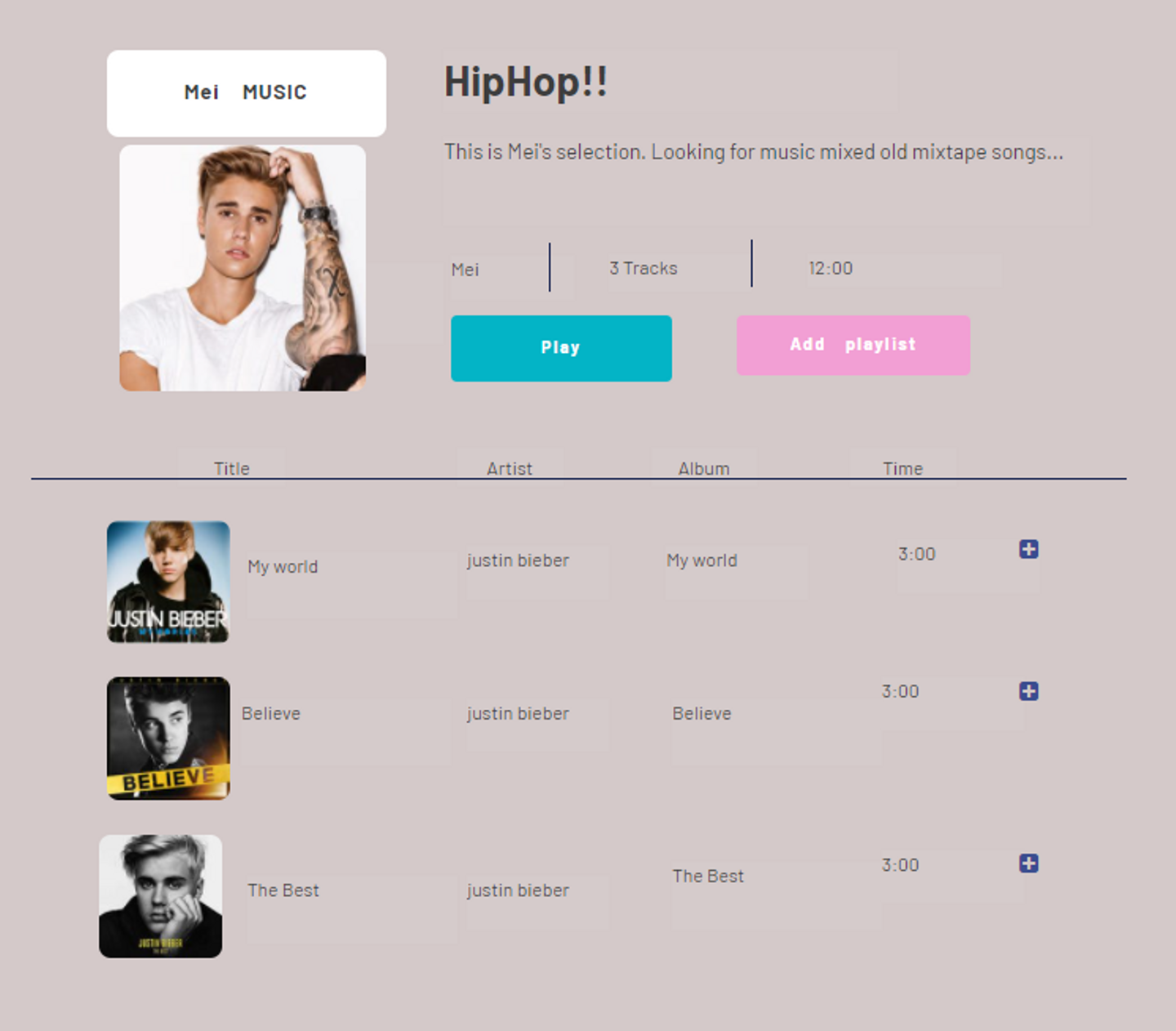Open the Mei MUSIC logo card
The width and height of the screenshot is (1176, 1031).
(x=247, y=93)
